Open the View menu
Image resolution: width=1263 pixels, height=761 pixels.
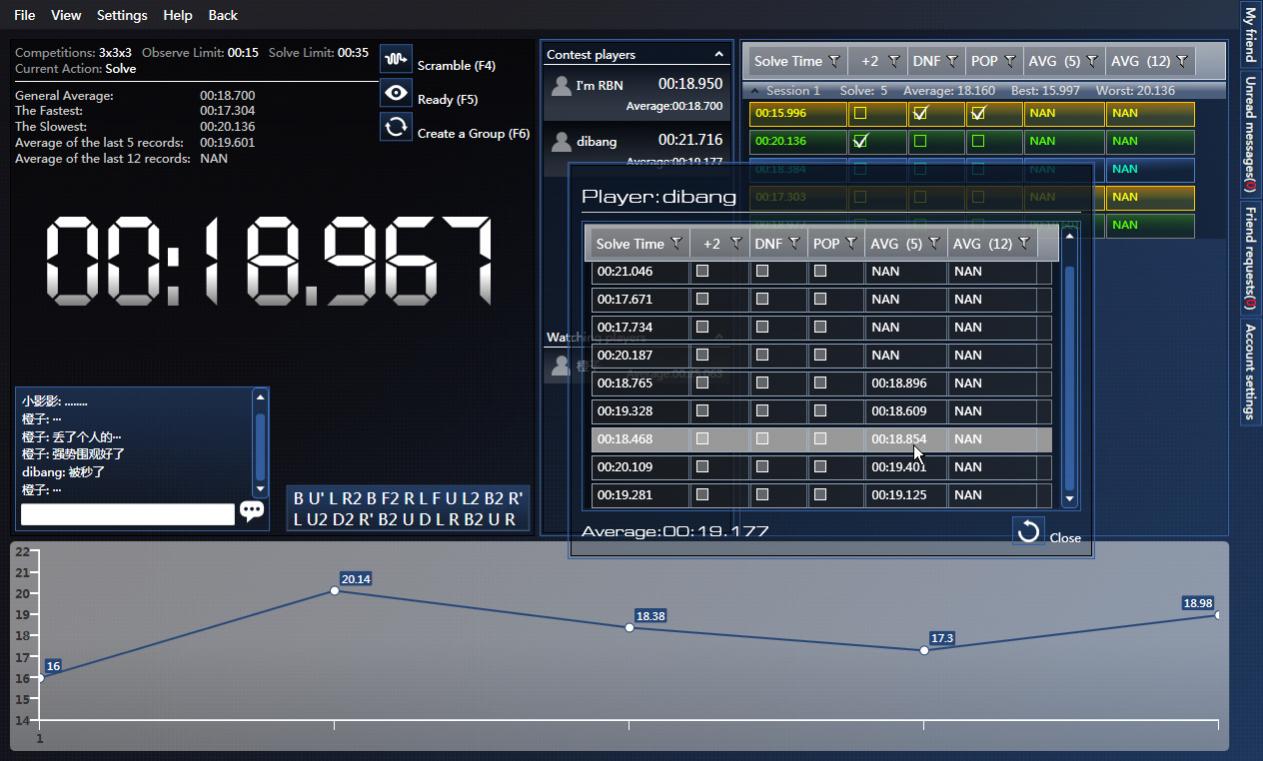pos(66,15)
